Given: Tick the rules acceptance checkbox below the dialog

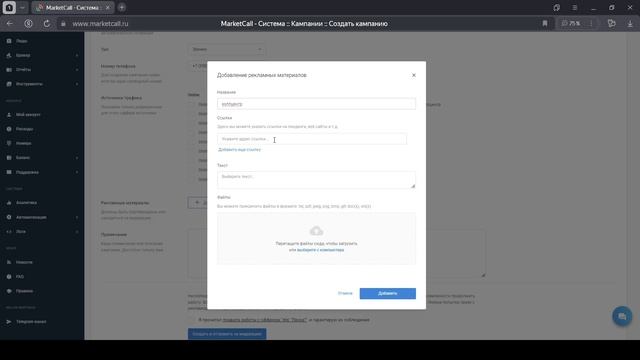Looking at the screenshot, I should click(x=192, y=320).
